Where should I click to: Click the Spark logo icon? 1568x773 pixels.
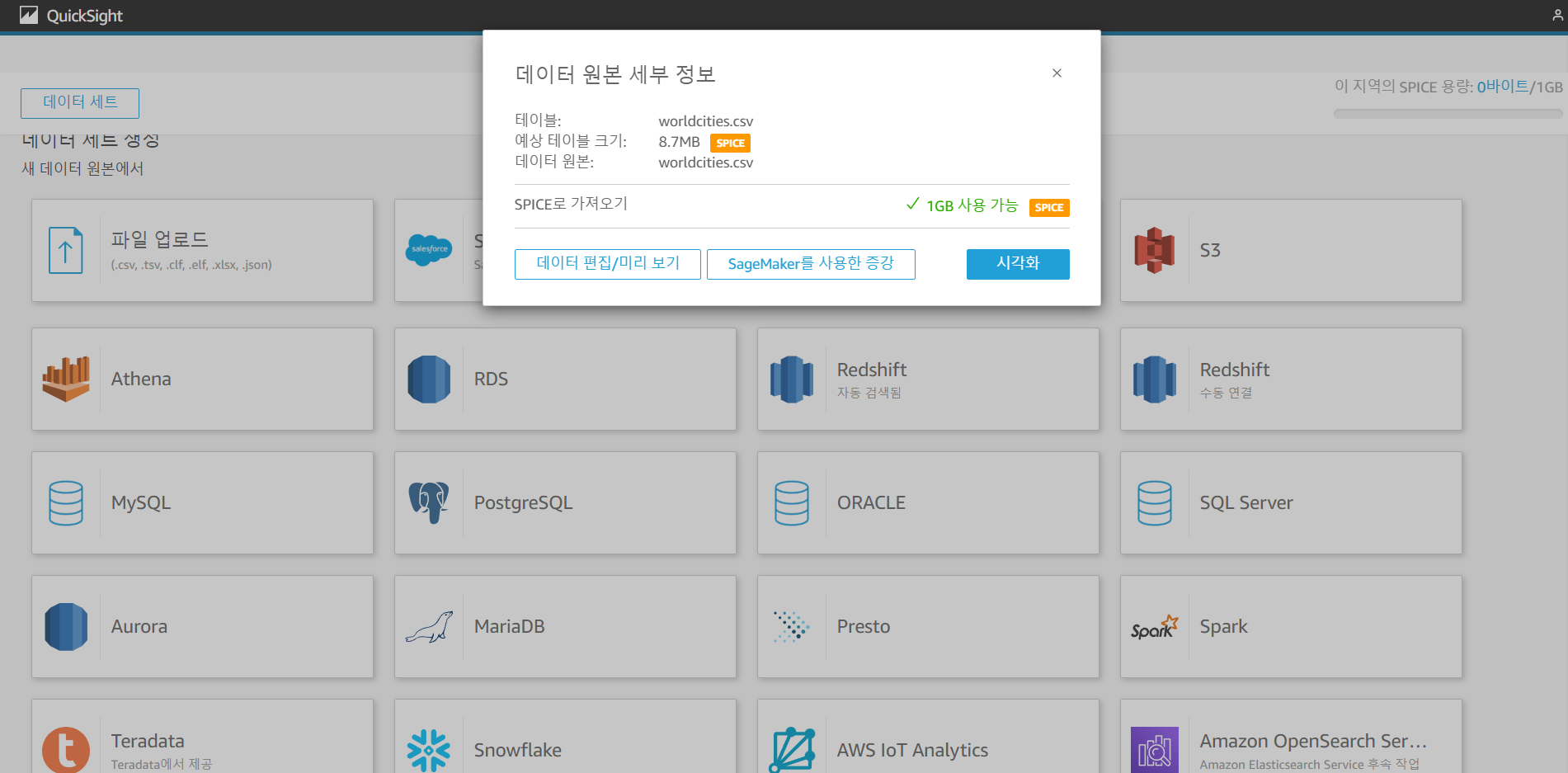click(1155, 627)
